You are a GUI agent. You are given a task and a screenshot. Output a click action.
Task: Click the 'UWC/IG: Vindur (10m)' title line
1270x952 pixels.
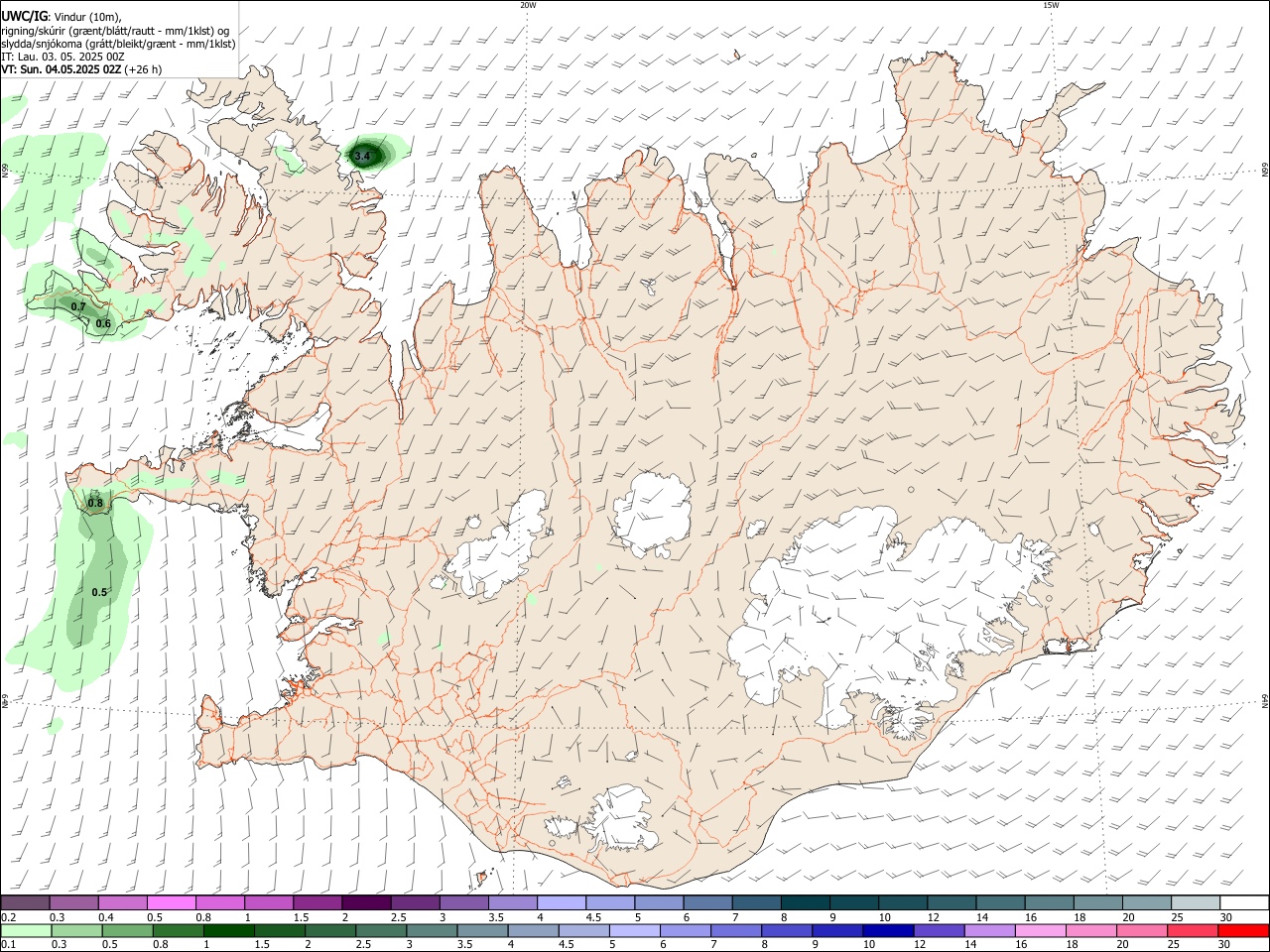click(62, 16)
